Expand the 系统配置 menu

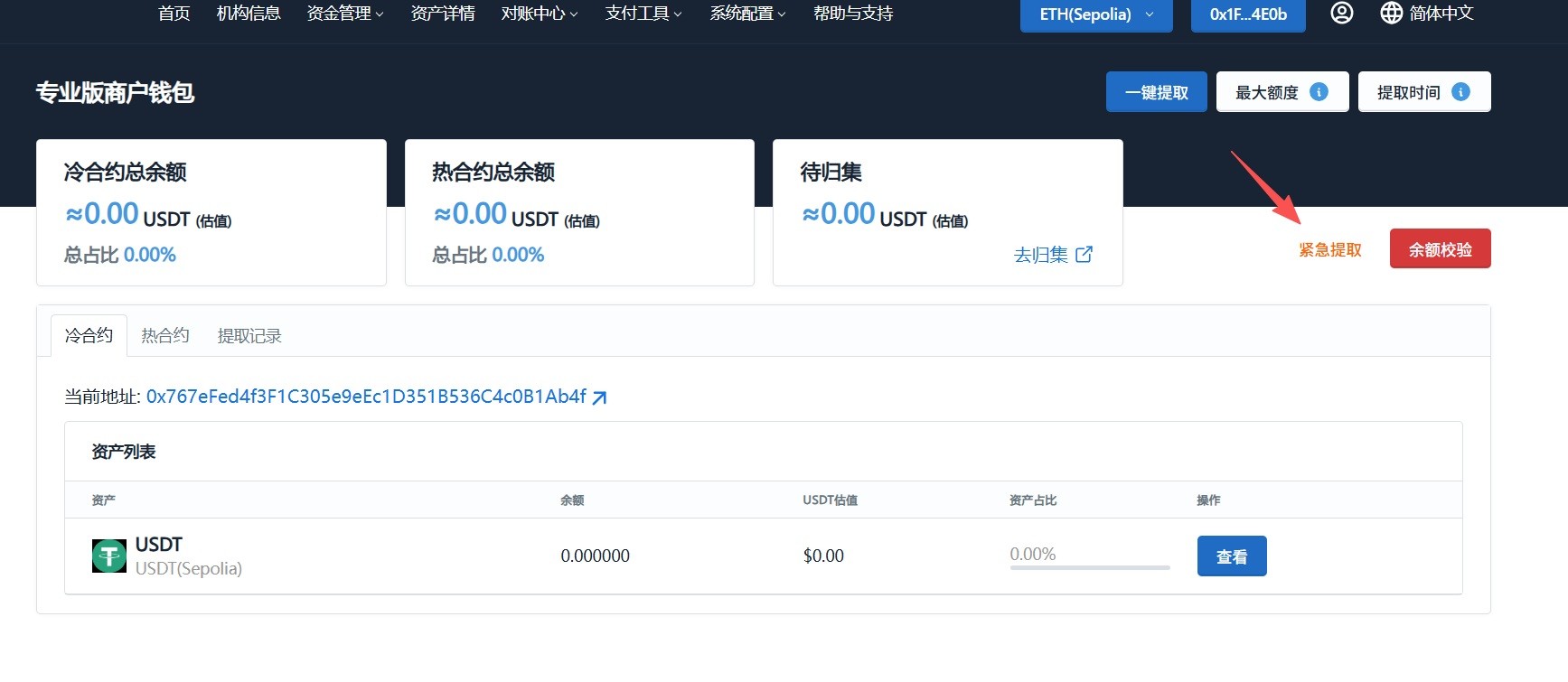[747, 14]
